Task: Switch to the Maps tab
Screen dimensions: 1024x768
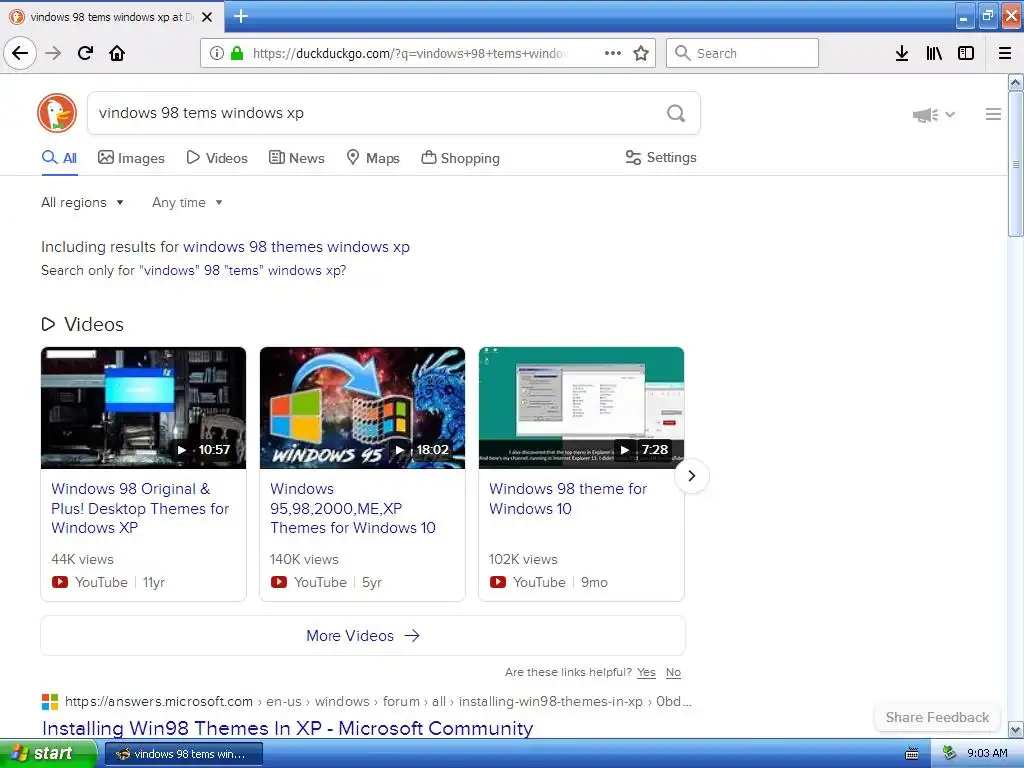Action: (x=373, y=158)
